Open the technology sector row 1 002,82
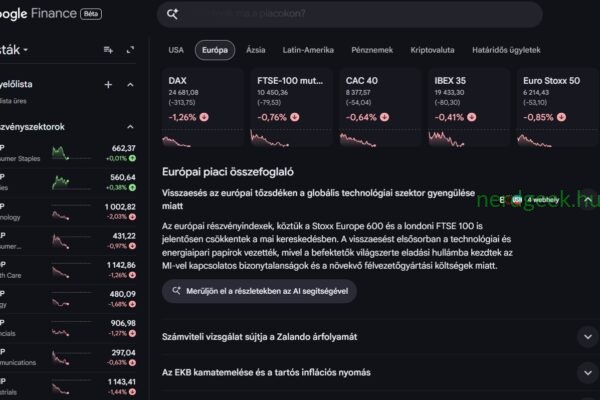 click(68, 211)
